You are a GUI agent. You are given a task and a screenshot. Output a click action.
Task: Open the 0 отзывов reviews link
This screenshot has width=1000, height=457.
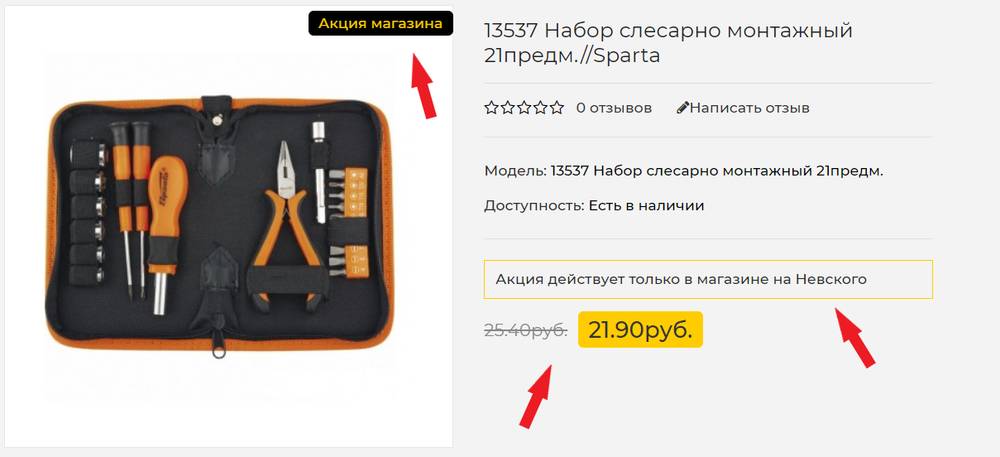614,108
